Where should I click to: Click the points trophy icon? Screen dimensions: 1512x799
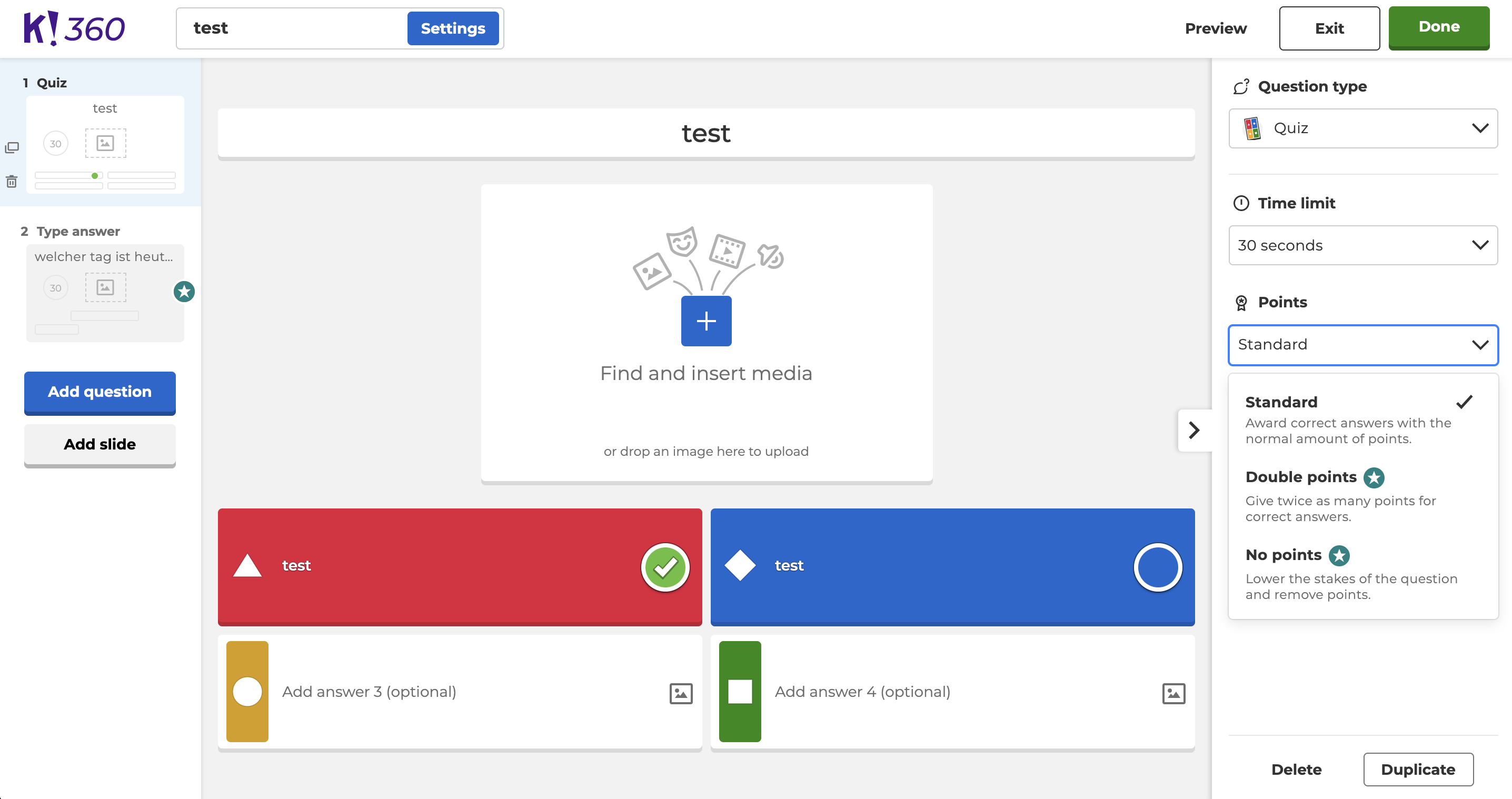pyautogui.click(x=1240, y=303)
